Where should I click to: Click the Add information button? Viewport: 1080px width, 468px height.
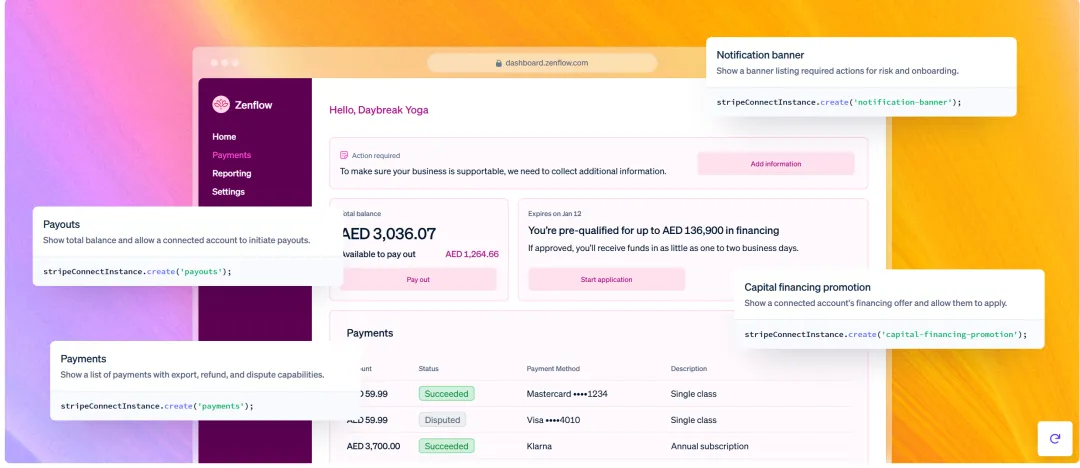coord(776,164)
